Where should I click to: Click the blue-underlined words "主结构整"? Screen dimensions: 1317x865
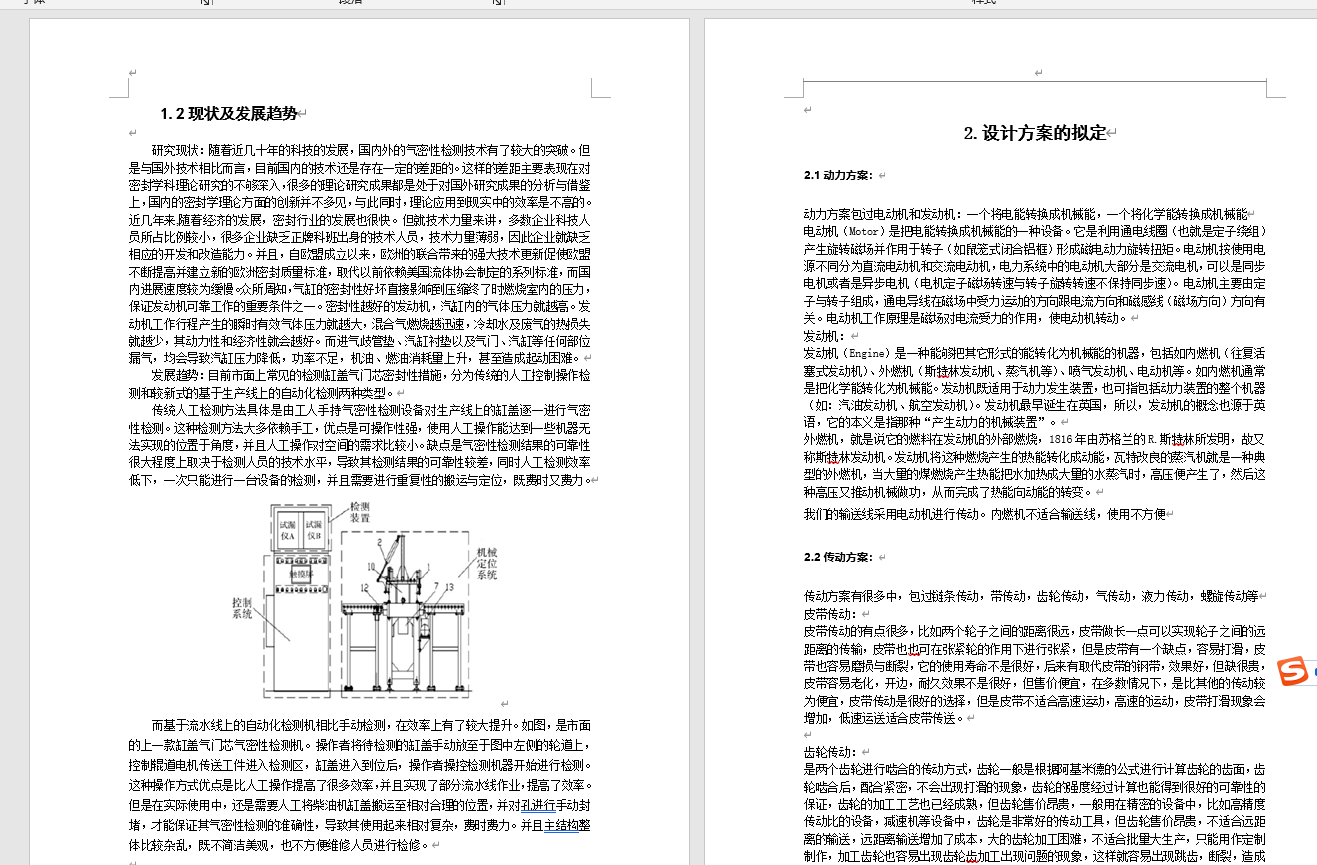click(567, 825)
